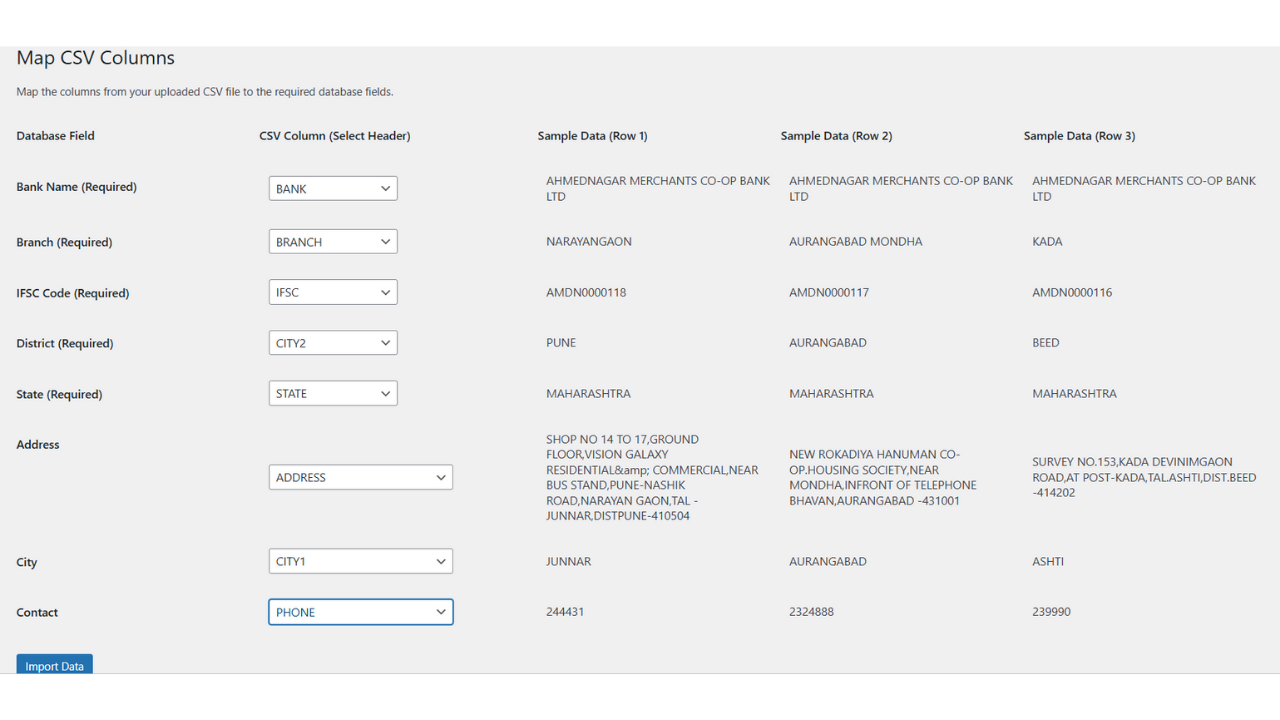Open the CITY1 column dropdown
This screenshot has height=720, width=1280.
click(361, 561)
